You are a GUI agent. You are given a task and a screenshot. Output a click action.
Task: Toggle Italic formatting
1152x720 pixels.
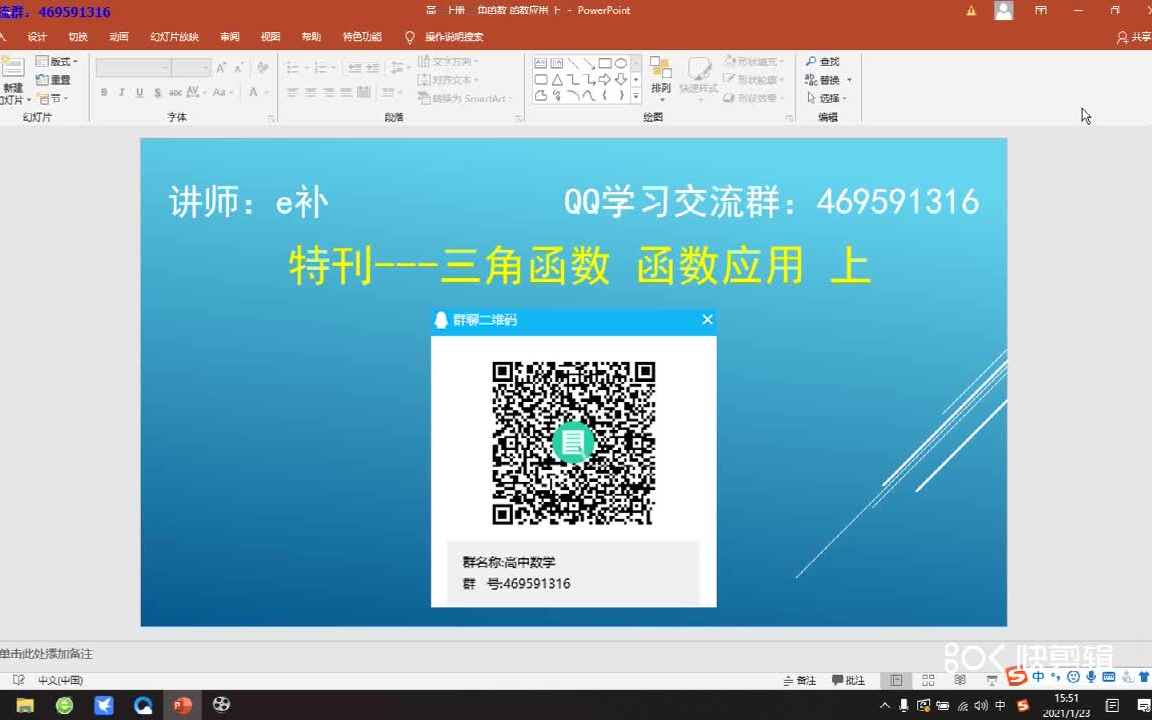point(122,92)
